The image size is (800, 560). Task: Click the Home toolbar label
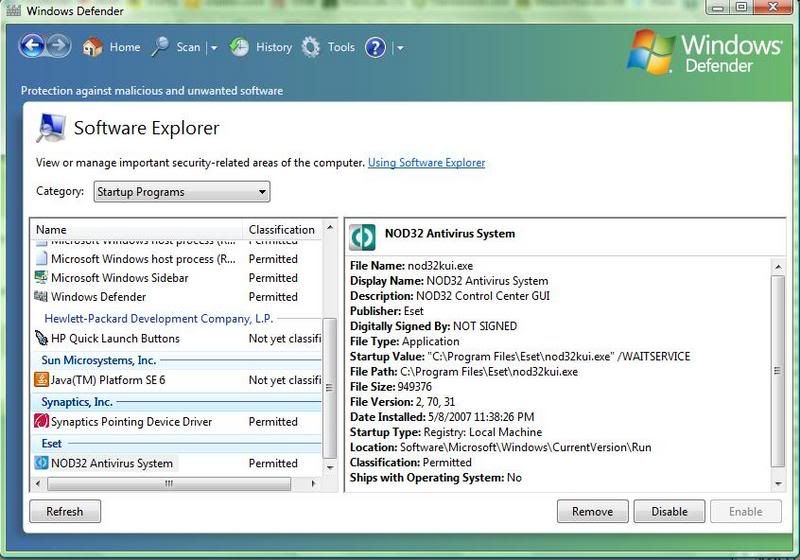[x=125, y=47]
